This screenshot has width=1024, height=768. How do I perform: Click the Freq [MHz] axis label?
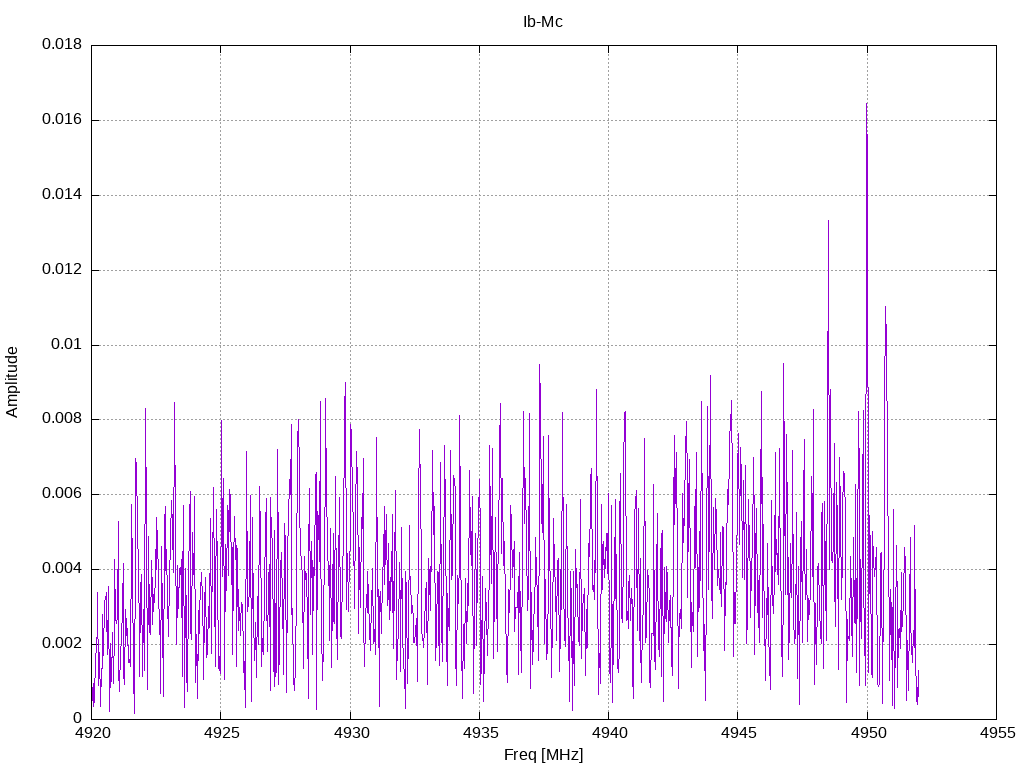(543, 755)
